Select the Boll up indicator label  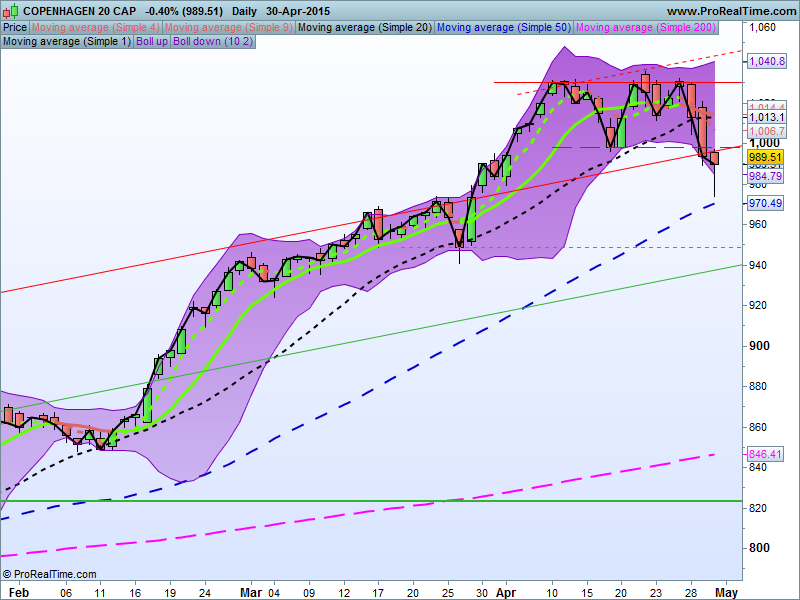(x=152, y=41)
